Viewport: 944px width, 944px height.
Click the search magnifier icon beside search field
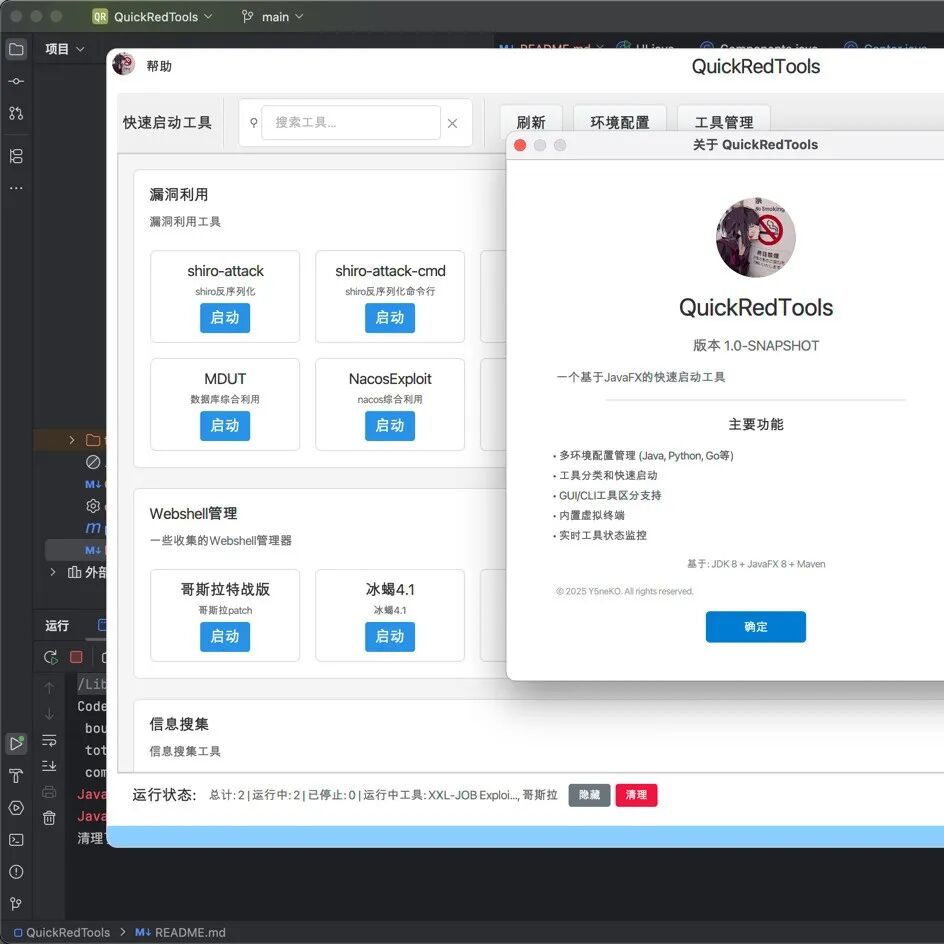pos(253,123)
